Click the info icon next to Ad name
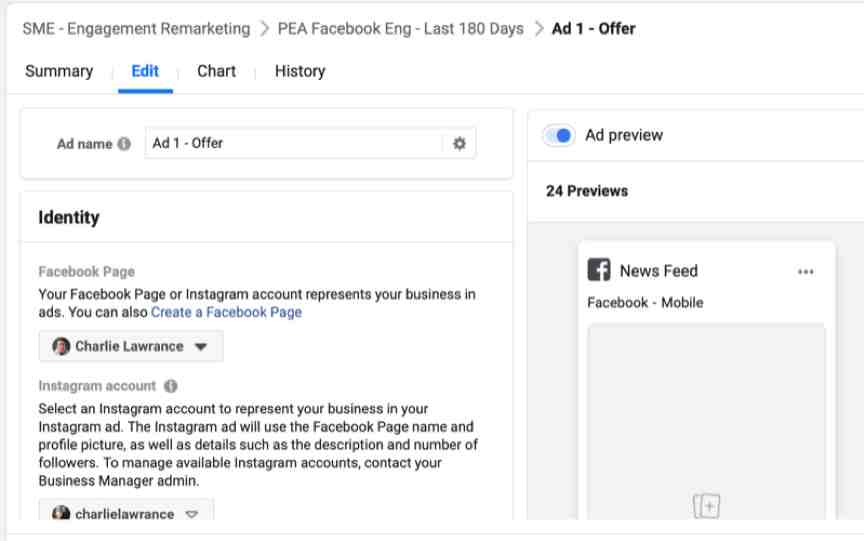Viewport: 864px width, 541px height. point(124,144)
